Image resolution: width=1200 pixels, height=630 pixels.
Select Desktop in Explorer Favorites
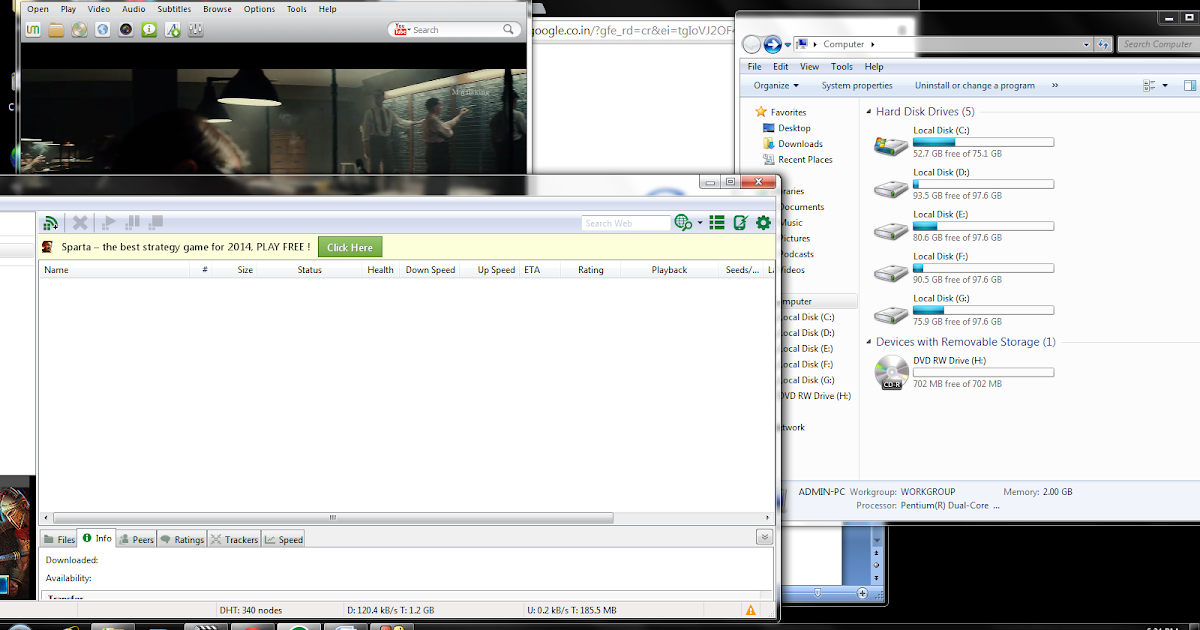click(x=786, y=128)
